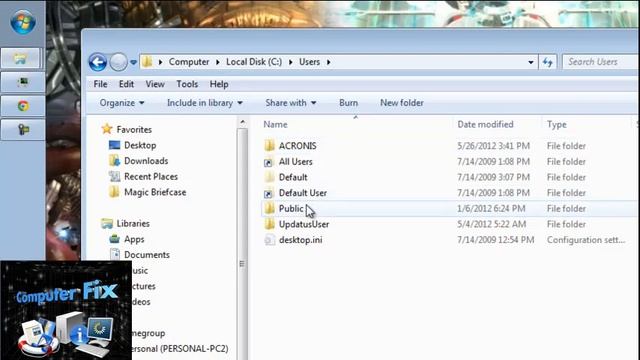Open the Windows Explorer taskbar button
Screen dimensions: 640x360
21,59
